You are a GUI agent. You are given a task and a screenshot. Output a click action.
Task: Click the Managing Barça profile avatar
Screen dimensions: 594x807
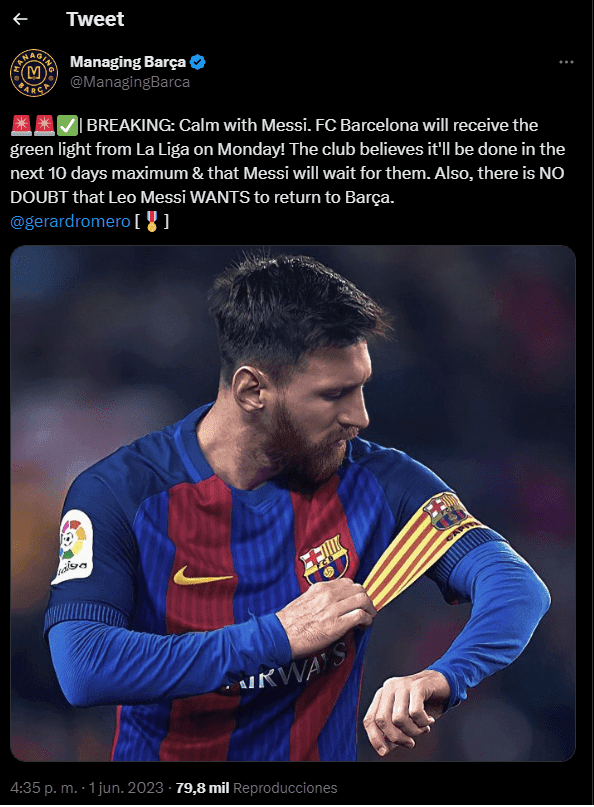[34, 73]
